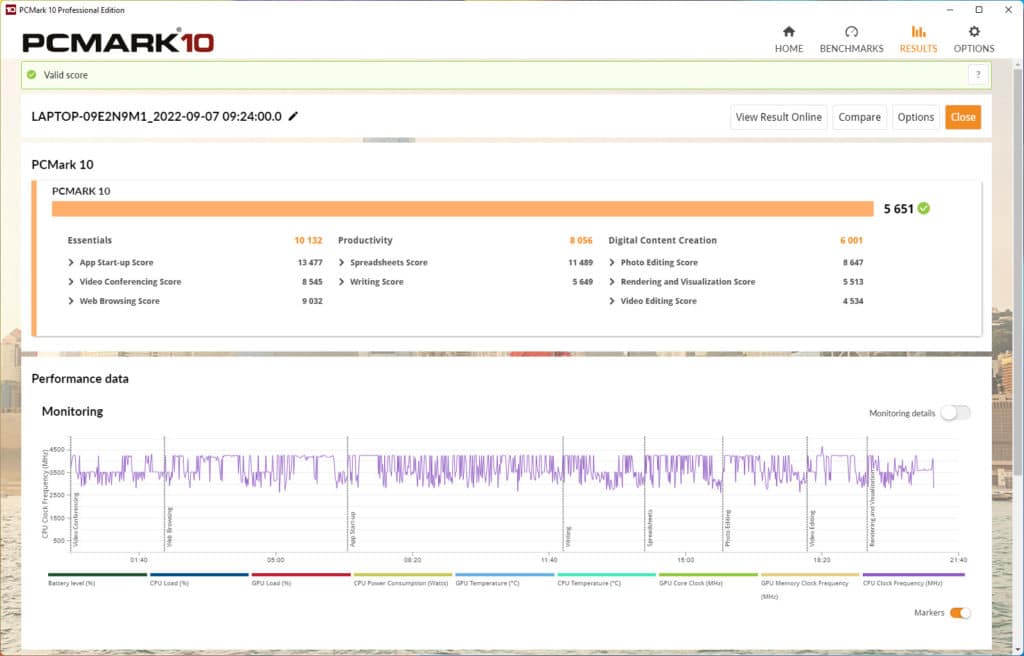Open the Options button beside Compare
The image size is (1024, 656).
[916, 117]
